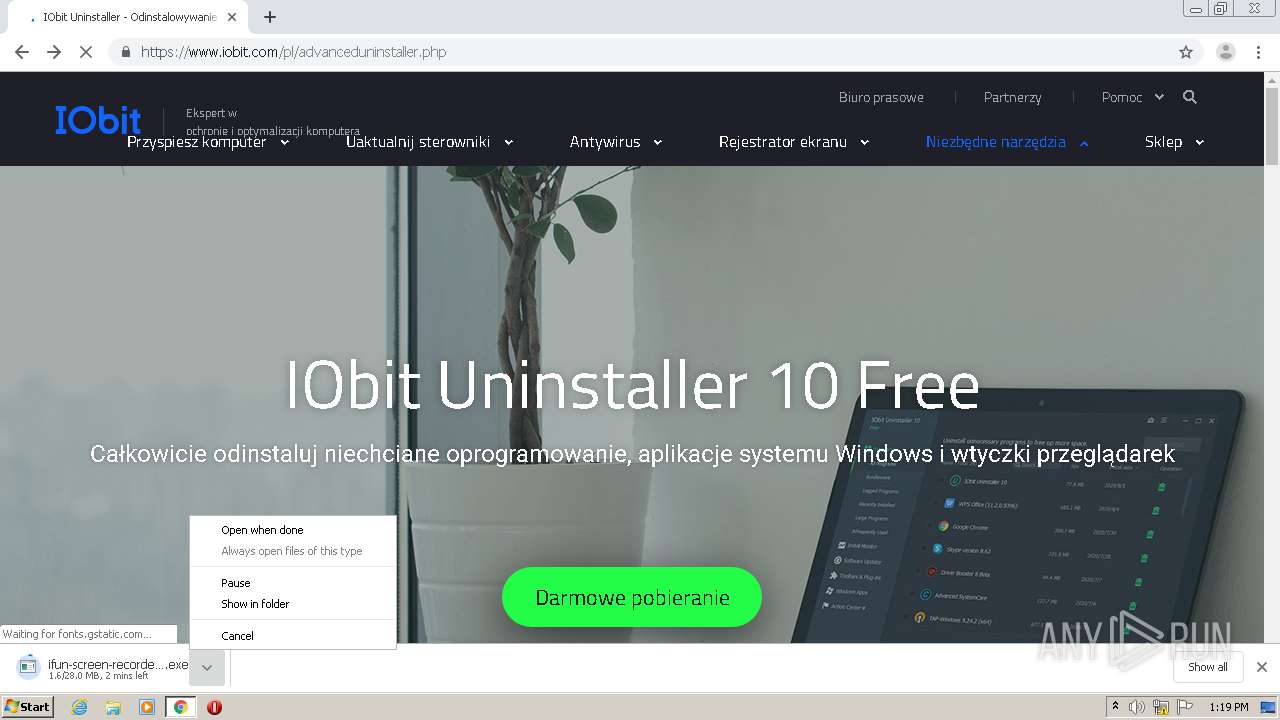Toggle the download item options chevron
This screenshot has width=1280, height=720.
tap(207, 667)
